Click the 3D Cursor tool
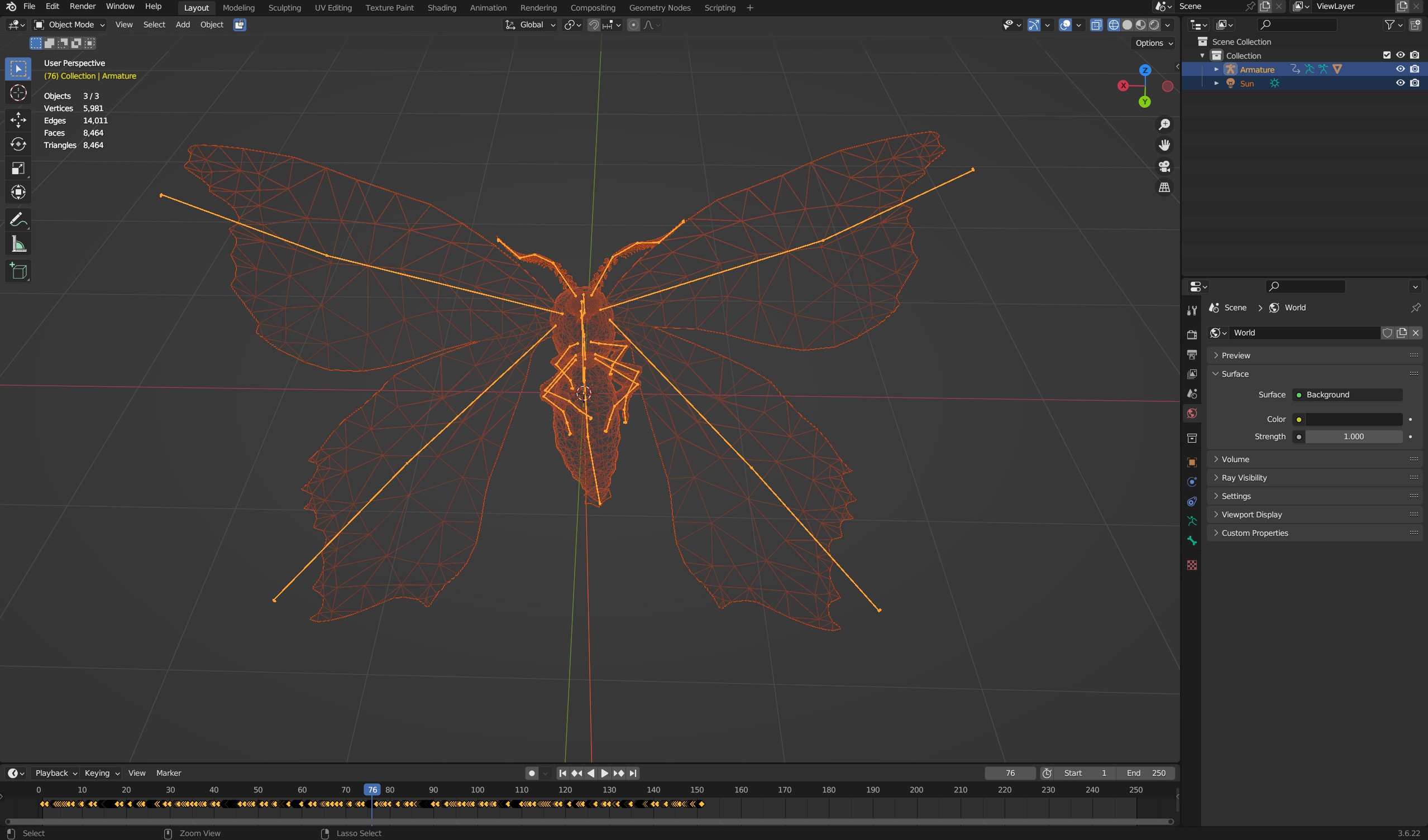 pos(18,93)
